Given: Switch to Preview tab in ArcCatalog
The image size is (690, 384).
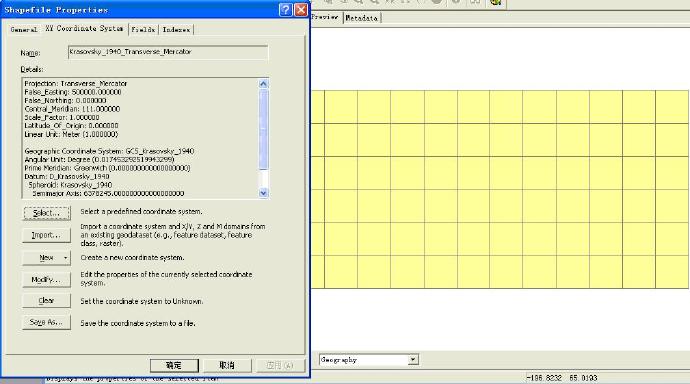Looking at the screenshot, I should (326, 17).
